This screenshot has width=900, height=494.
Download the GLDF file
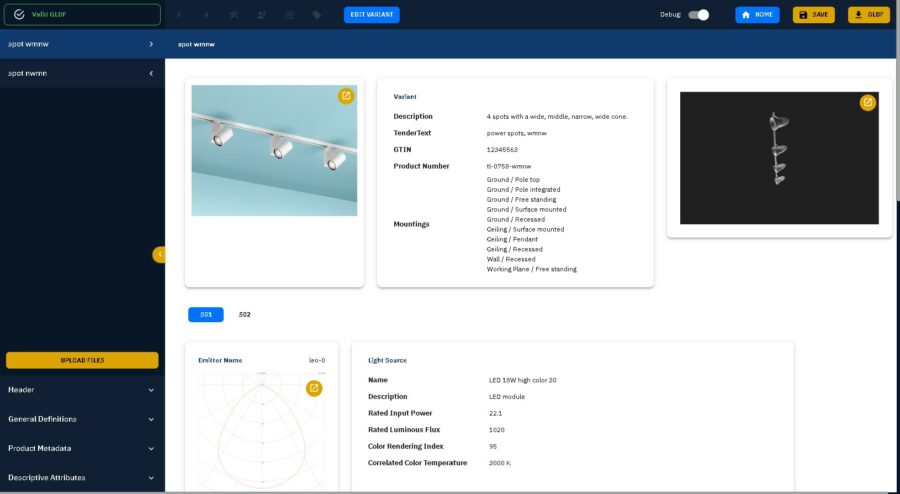click(868, 15)
